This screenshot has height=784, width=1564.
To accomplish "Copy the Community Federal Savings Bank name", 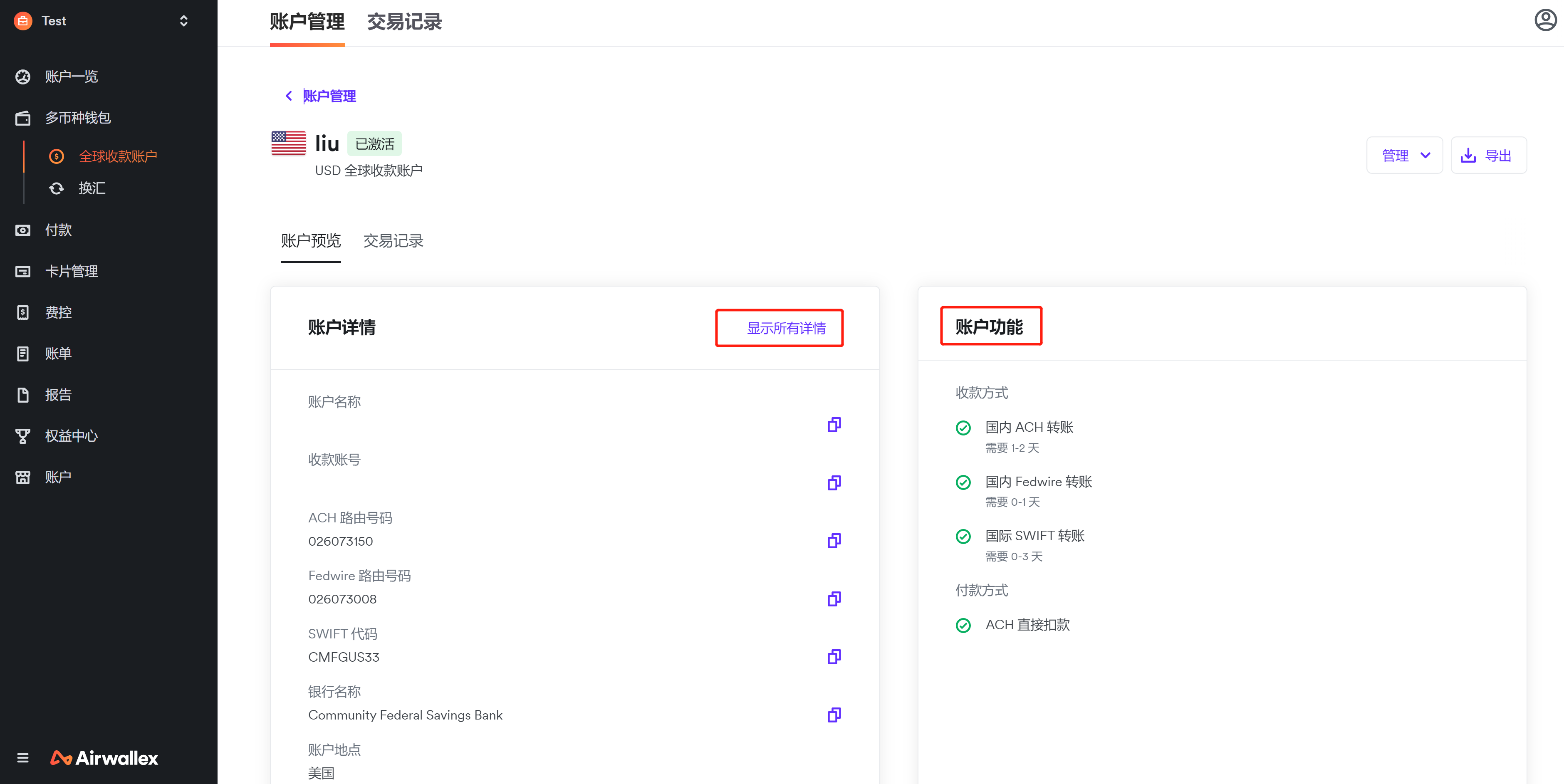I will click(834, 715).
